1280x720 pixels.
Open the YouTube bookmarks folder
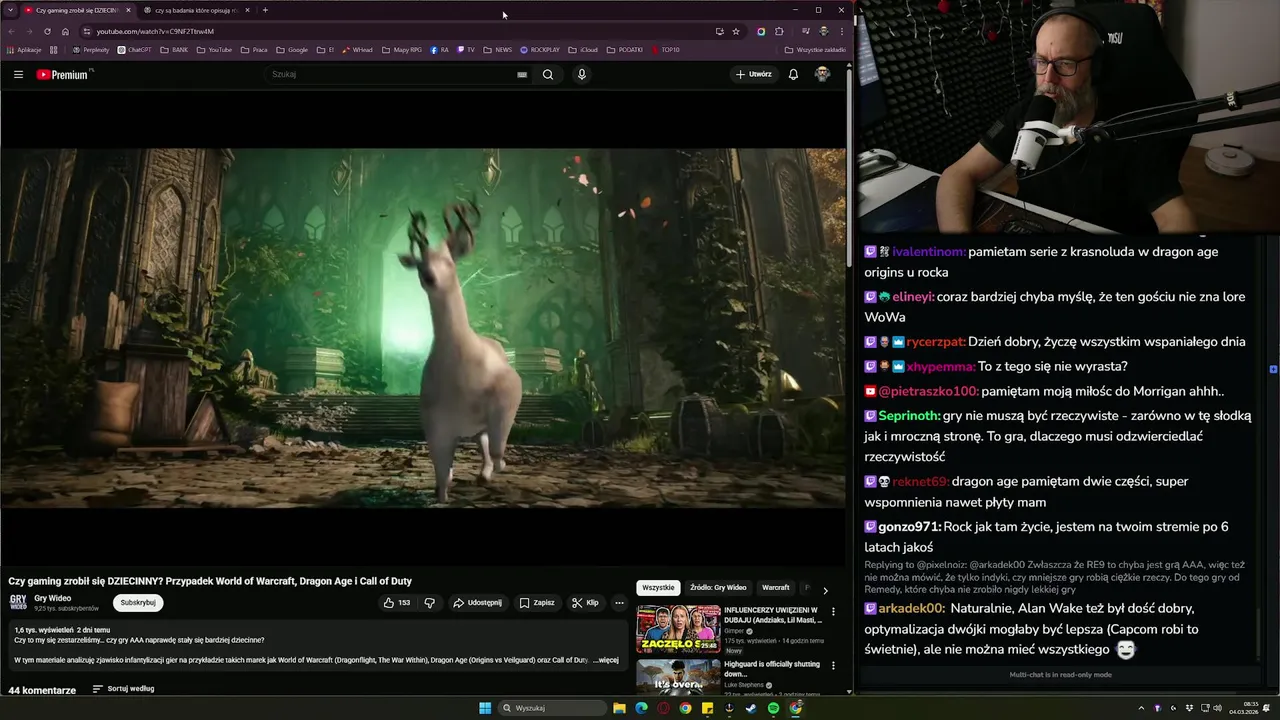[214, 49]
